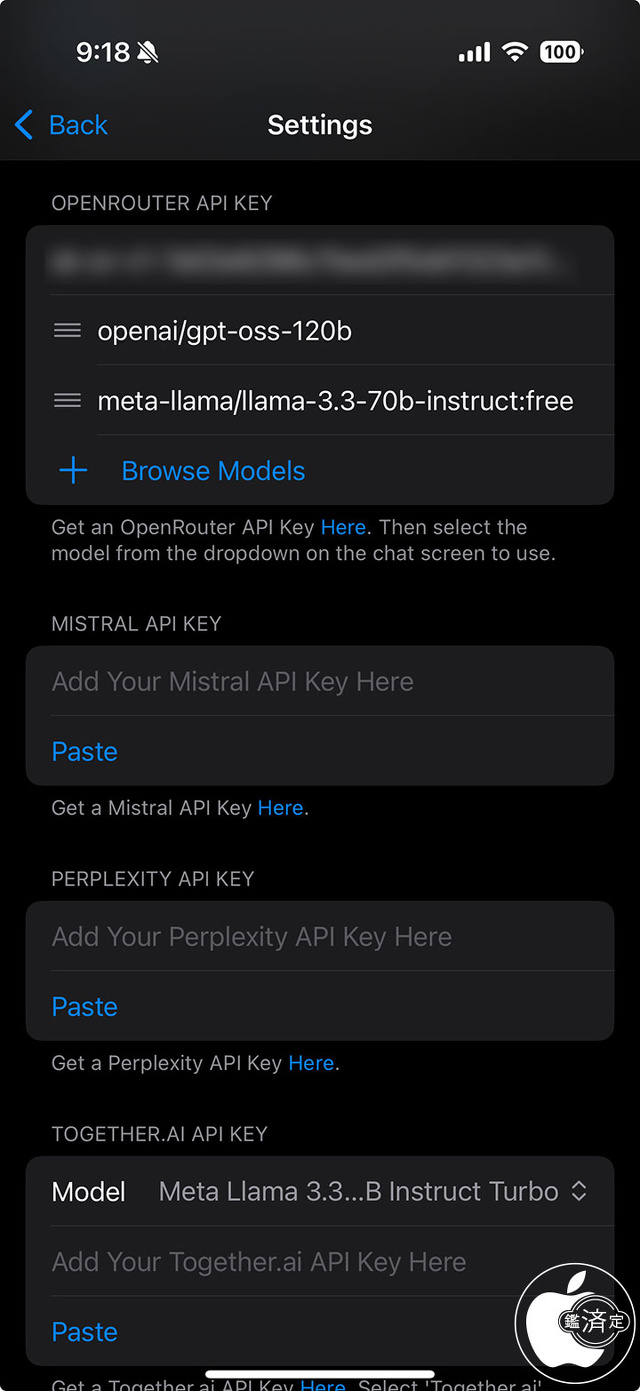Image resolution: width=640 pixels, height=1391 pixels.
Task: Tap the Wi-Fi icon in status bar
Action: pos(515,52)
